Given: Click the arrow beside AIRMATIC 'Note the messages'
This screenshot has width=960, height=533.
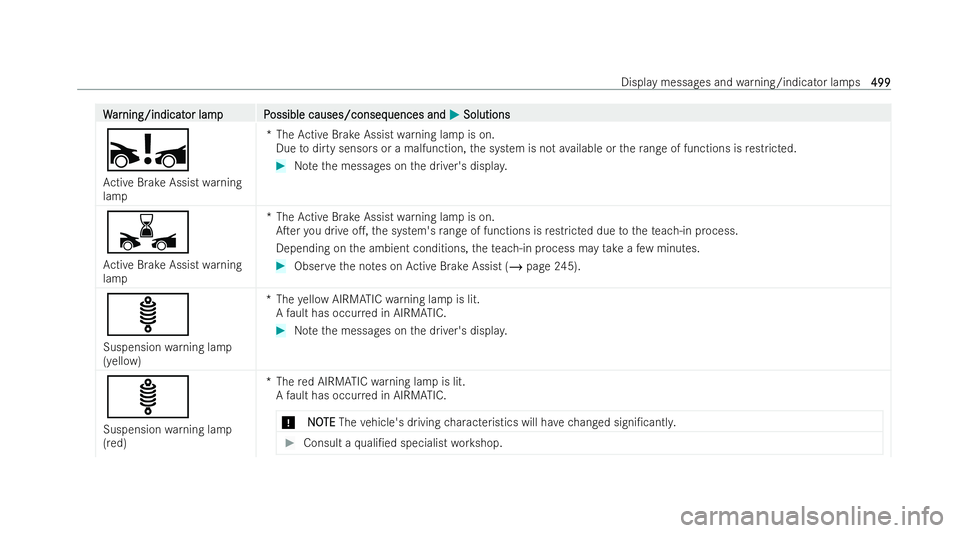Looking at the screenshot, I should point(281,331).
